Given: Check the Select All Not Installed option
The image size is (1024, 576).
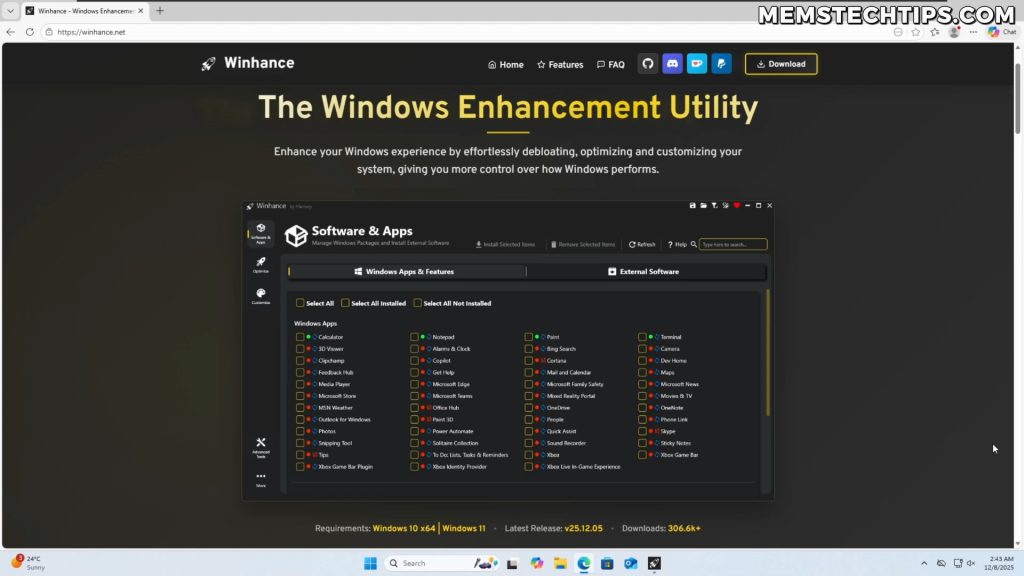Looking at the screenshot, I should (x=416, y=303).
